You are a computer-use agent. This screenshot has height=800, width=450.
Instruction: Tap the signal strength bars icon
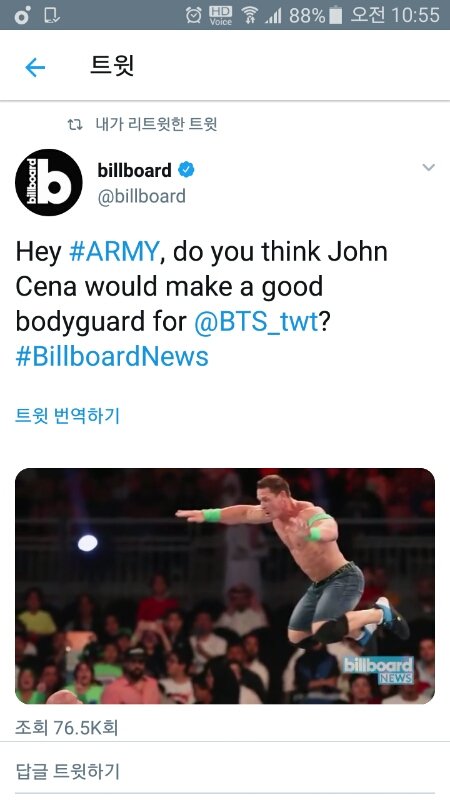tap(273, 16)
